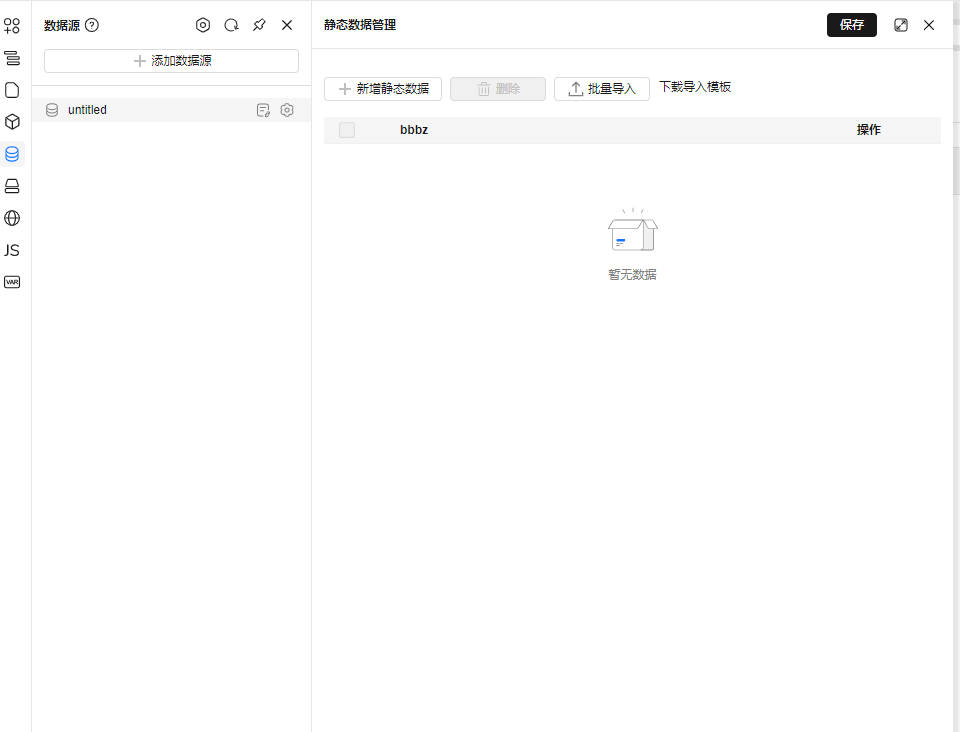
Task: Click the help icon next to 数据源
Action: click(x=92, y=25)
